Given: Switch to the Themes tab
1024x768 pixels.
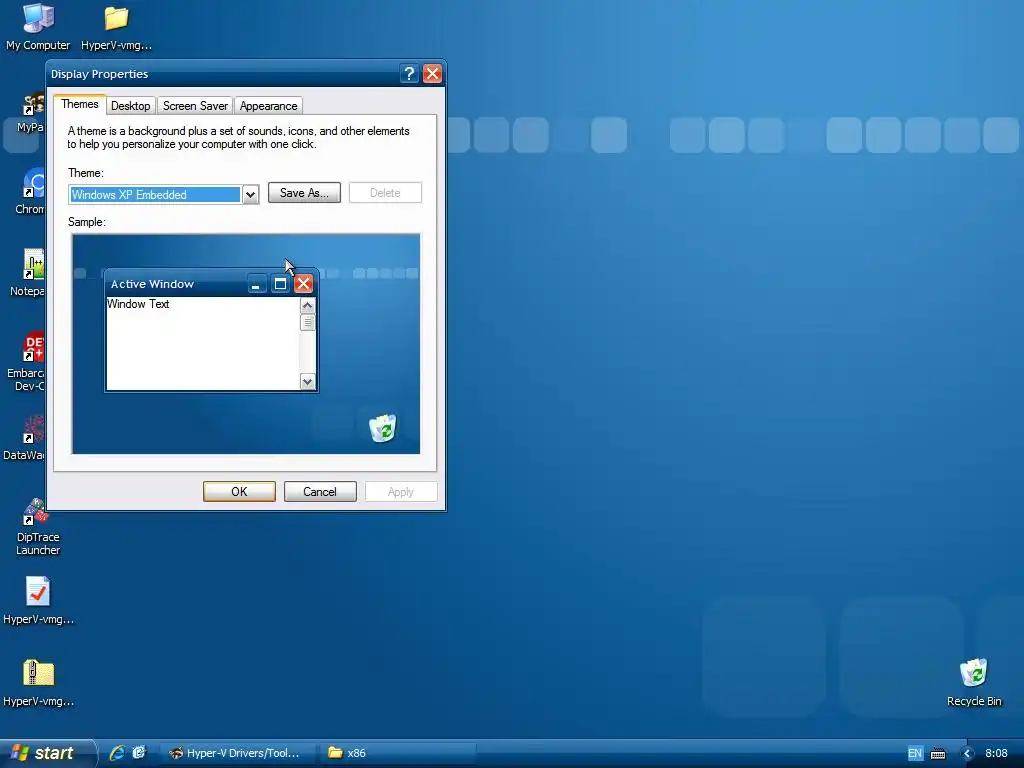Looking at the screenshot, I should [x=80, y=104].
